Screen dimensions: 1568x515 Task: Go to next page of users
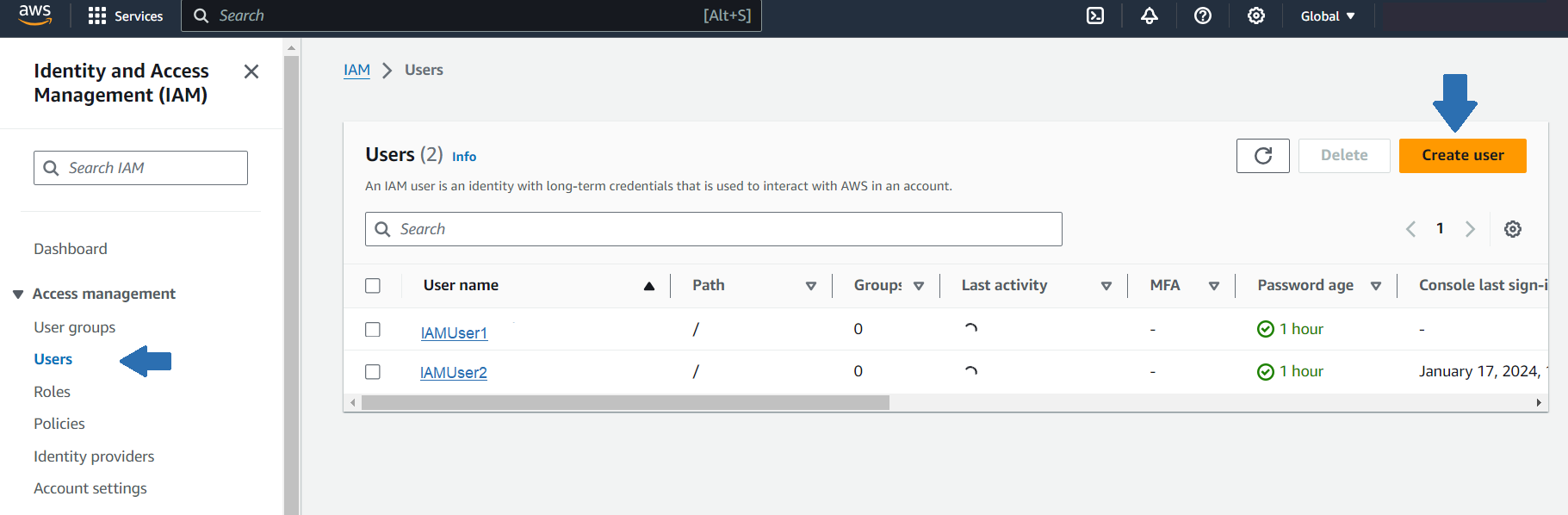pos(1470,229)
